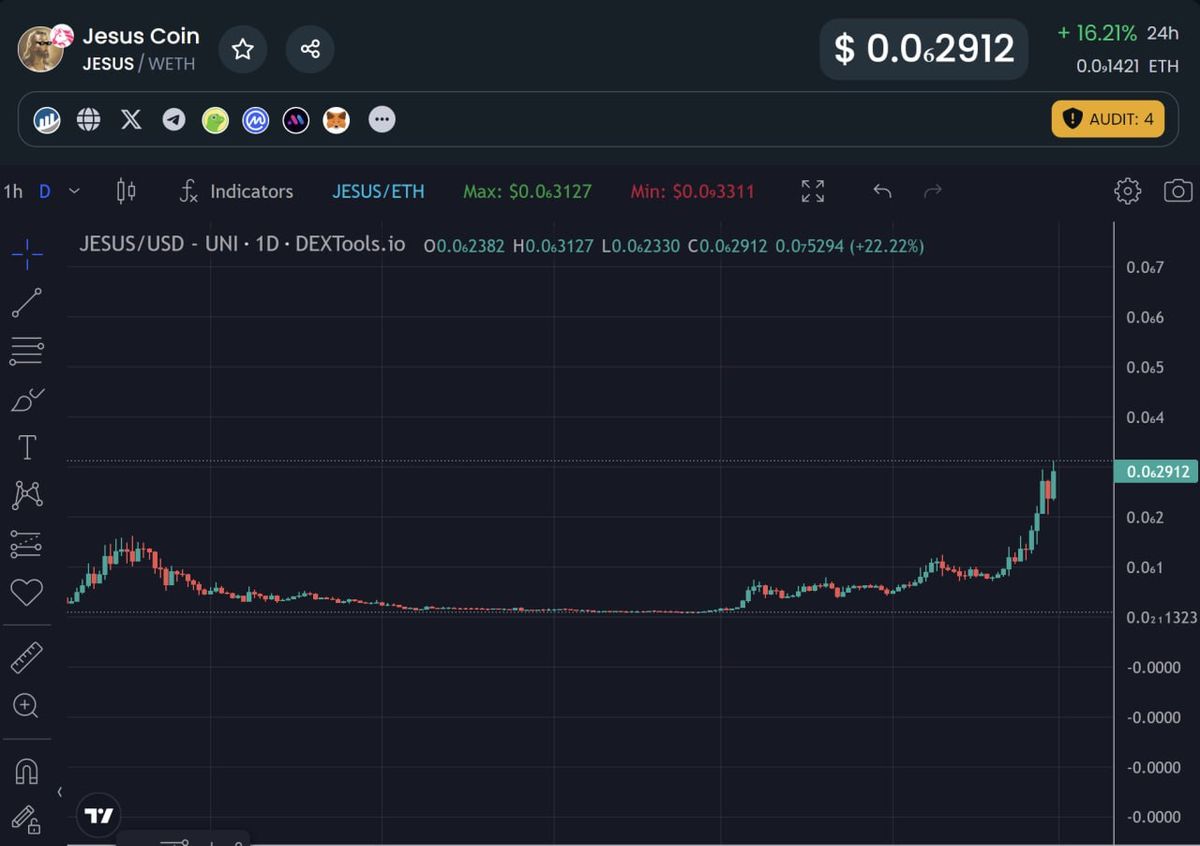Toggle lock all drawing tools
Screen dimensions: 1200x846
[x=27, y=819]
